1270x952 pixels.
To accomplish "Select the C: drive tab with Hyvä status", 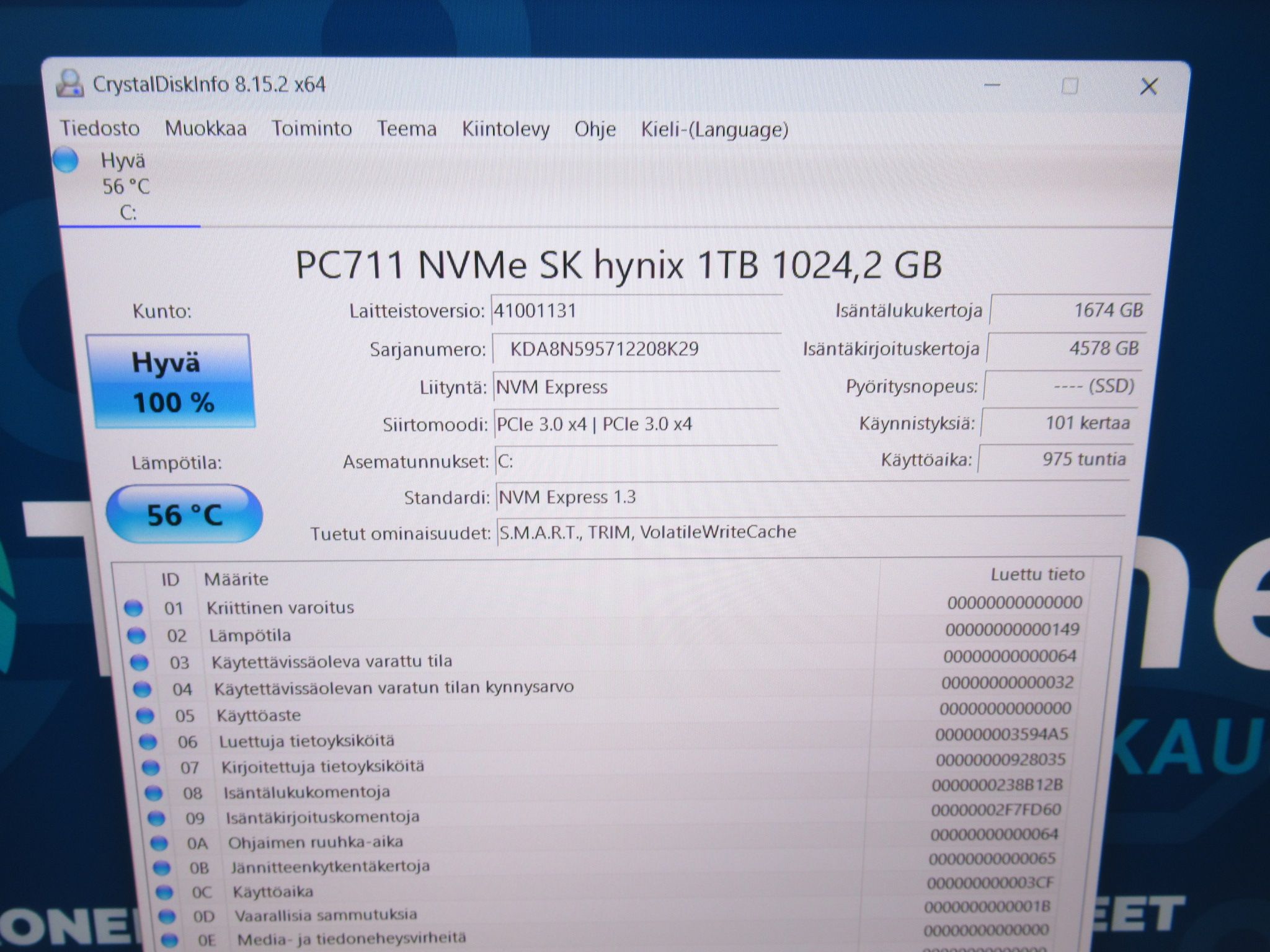I will [127, 186].
